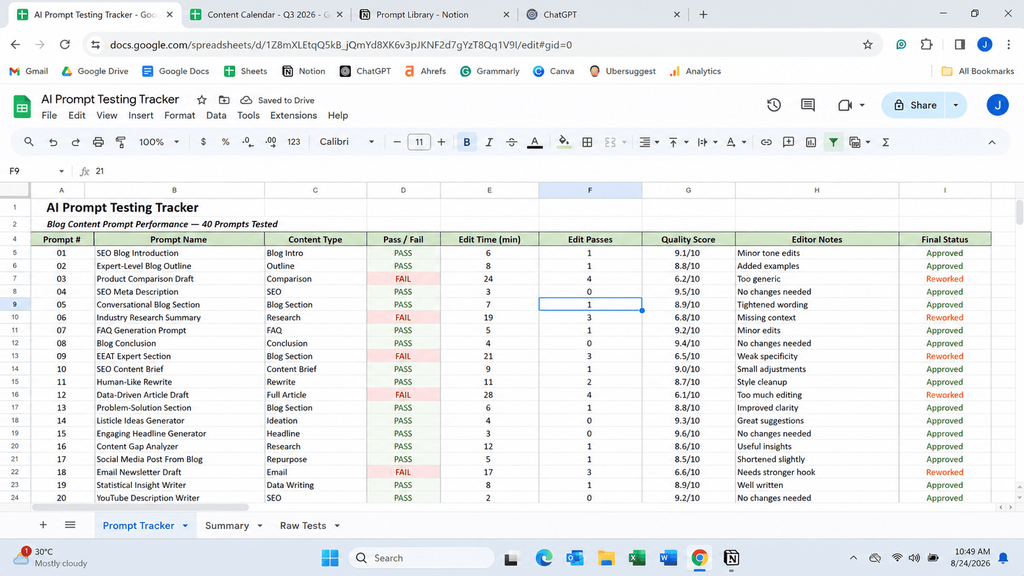1024x576 pixels.
Task: Click the video meeting camera icon
Action: (845, 105)
